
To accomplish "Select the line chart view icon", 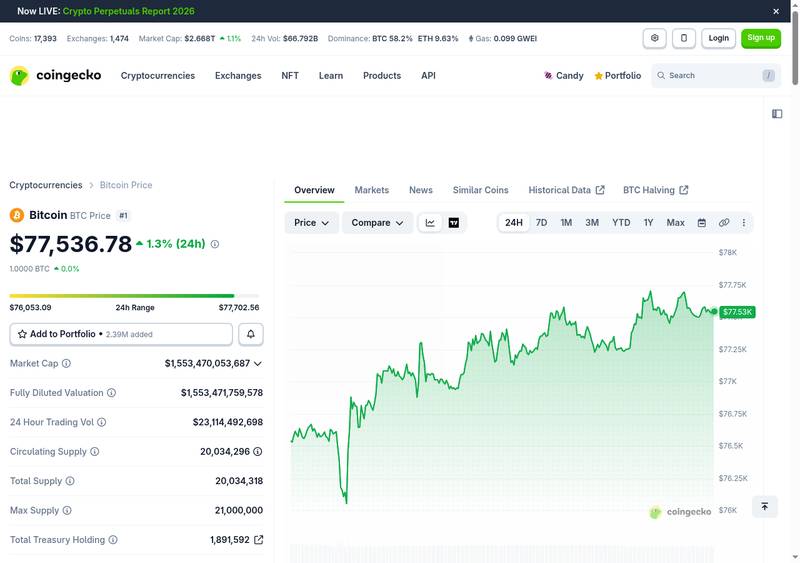I will (430, 223).
